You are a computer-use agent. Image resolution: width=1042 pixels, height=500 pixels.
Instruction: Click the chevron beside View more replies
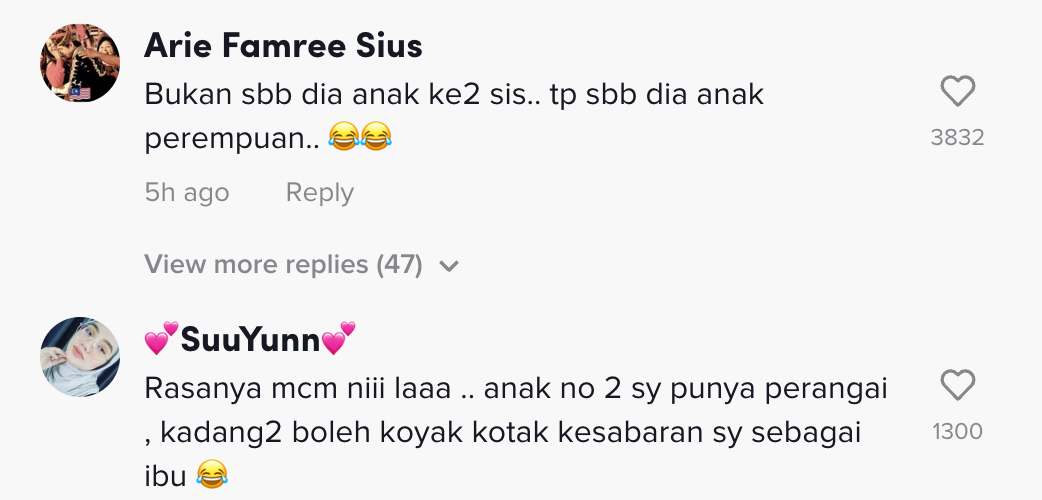[449, 266]
